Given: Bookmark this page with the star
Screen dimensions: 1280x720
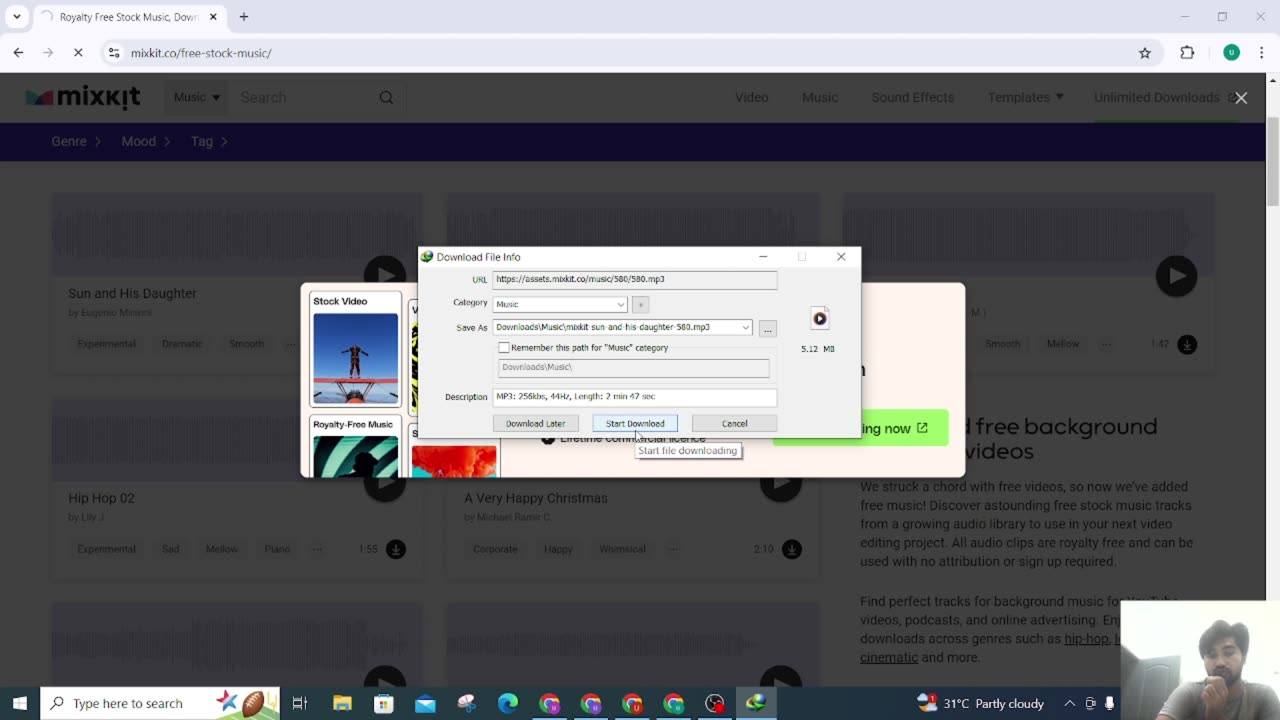Looking at the screenshot, I should coord(1145,52).
